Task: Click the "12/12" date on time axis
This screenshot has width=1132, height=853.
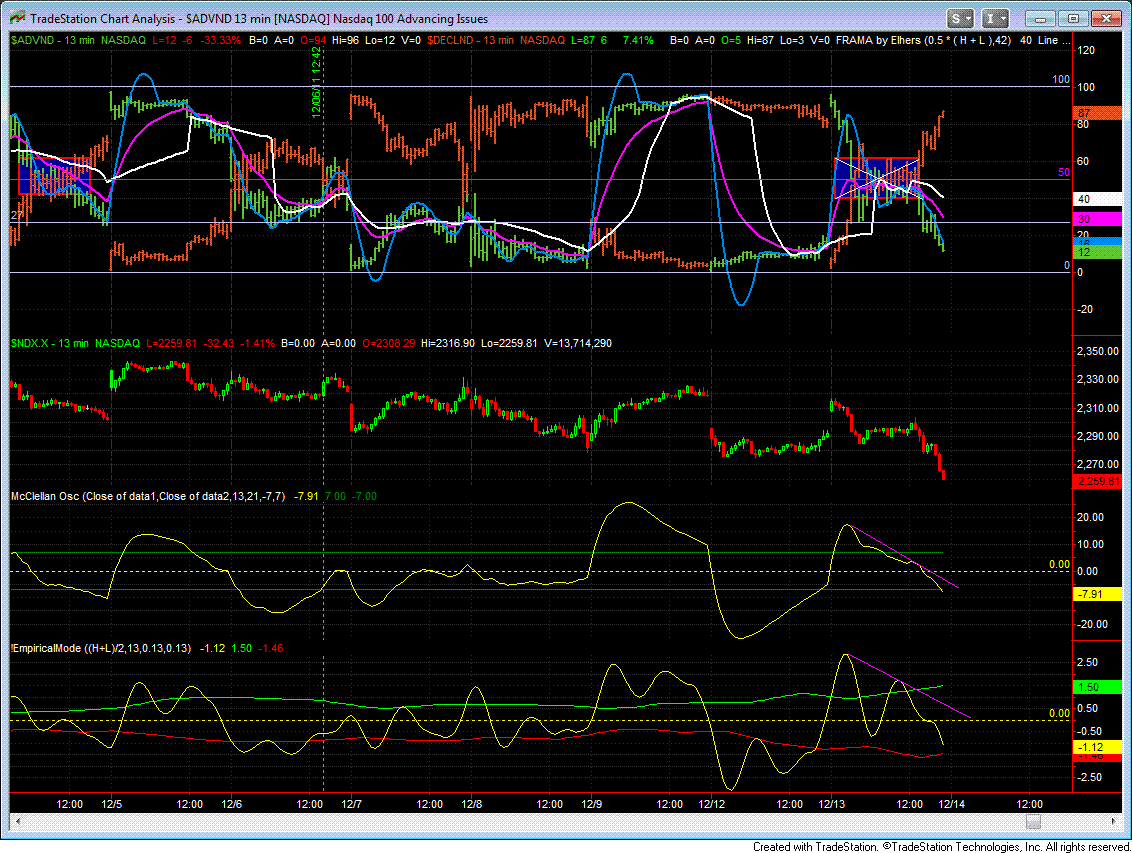Action: coord(711,804)
